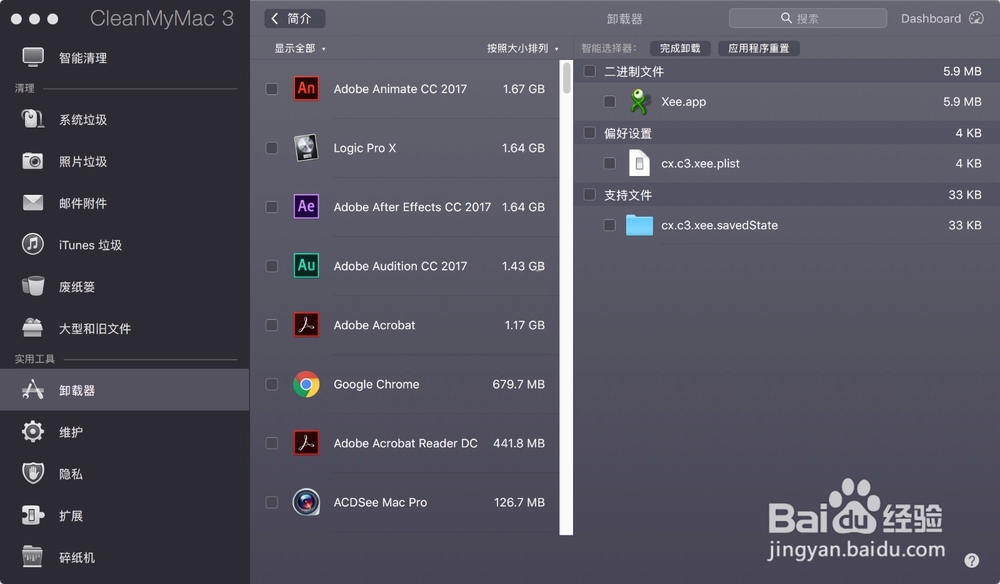
Task: Open the 大型和旧文件 box icon
Action: [x=33, y=328]
